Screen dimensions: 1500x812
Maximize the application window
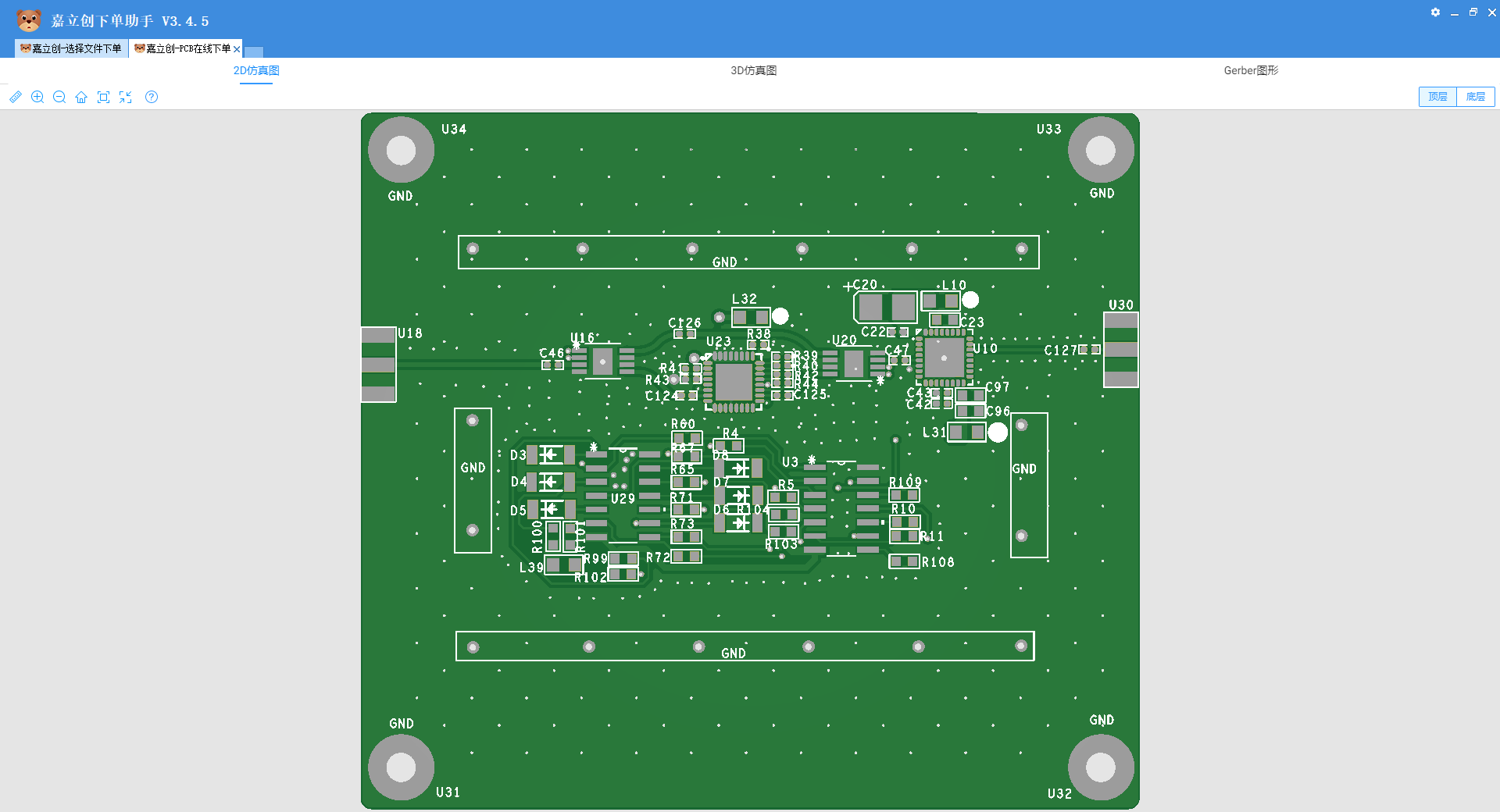click(1473, 12)
